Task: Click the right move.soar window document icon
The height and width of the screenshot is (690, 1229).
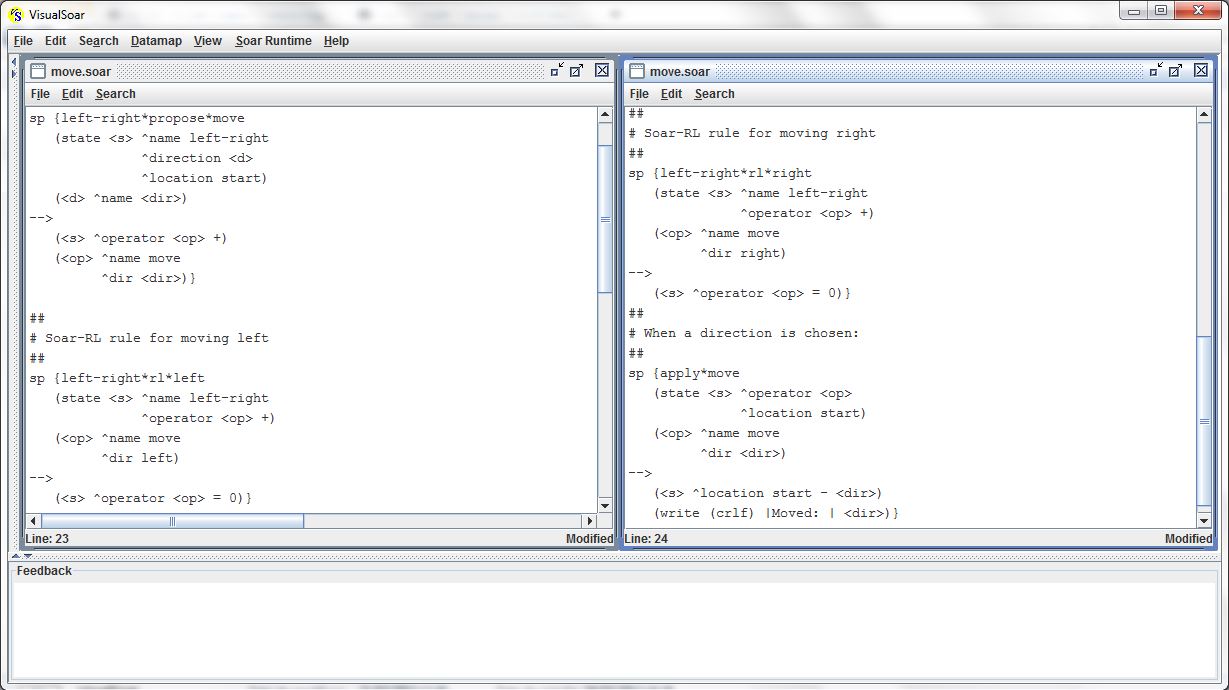Action: click(x=636, y=71)
